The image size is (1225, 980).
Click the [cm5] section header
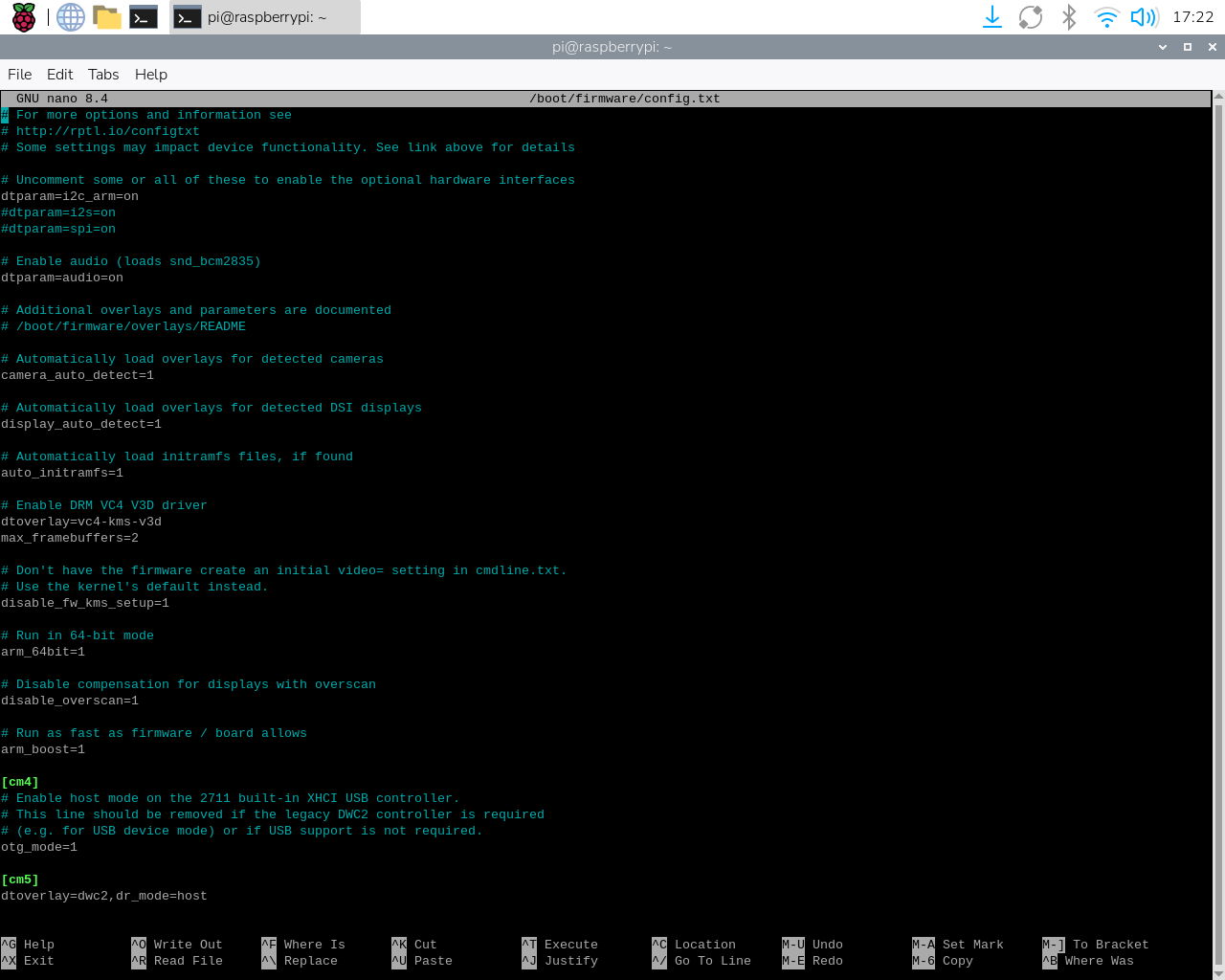(x=20, y=880)
